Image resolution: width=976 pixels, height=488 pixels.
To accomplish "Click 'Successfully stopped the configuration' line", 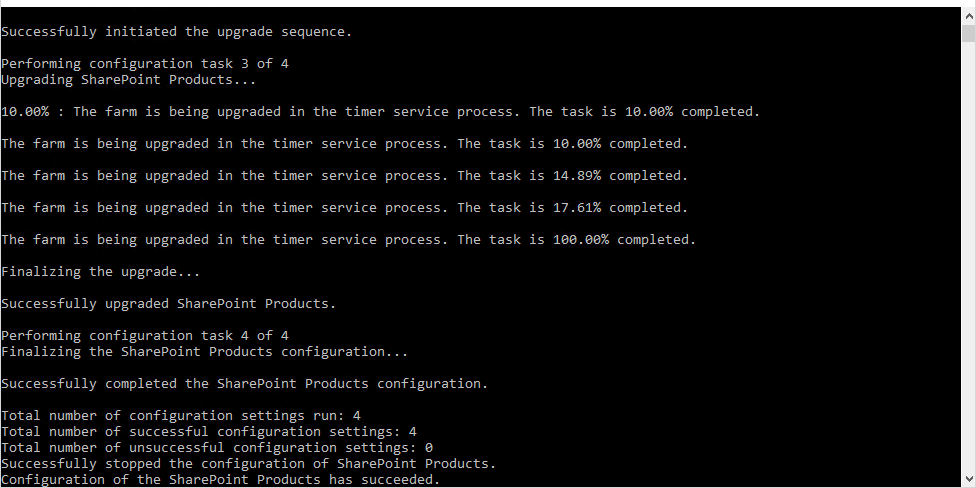I will [249, 464].
